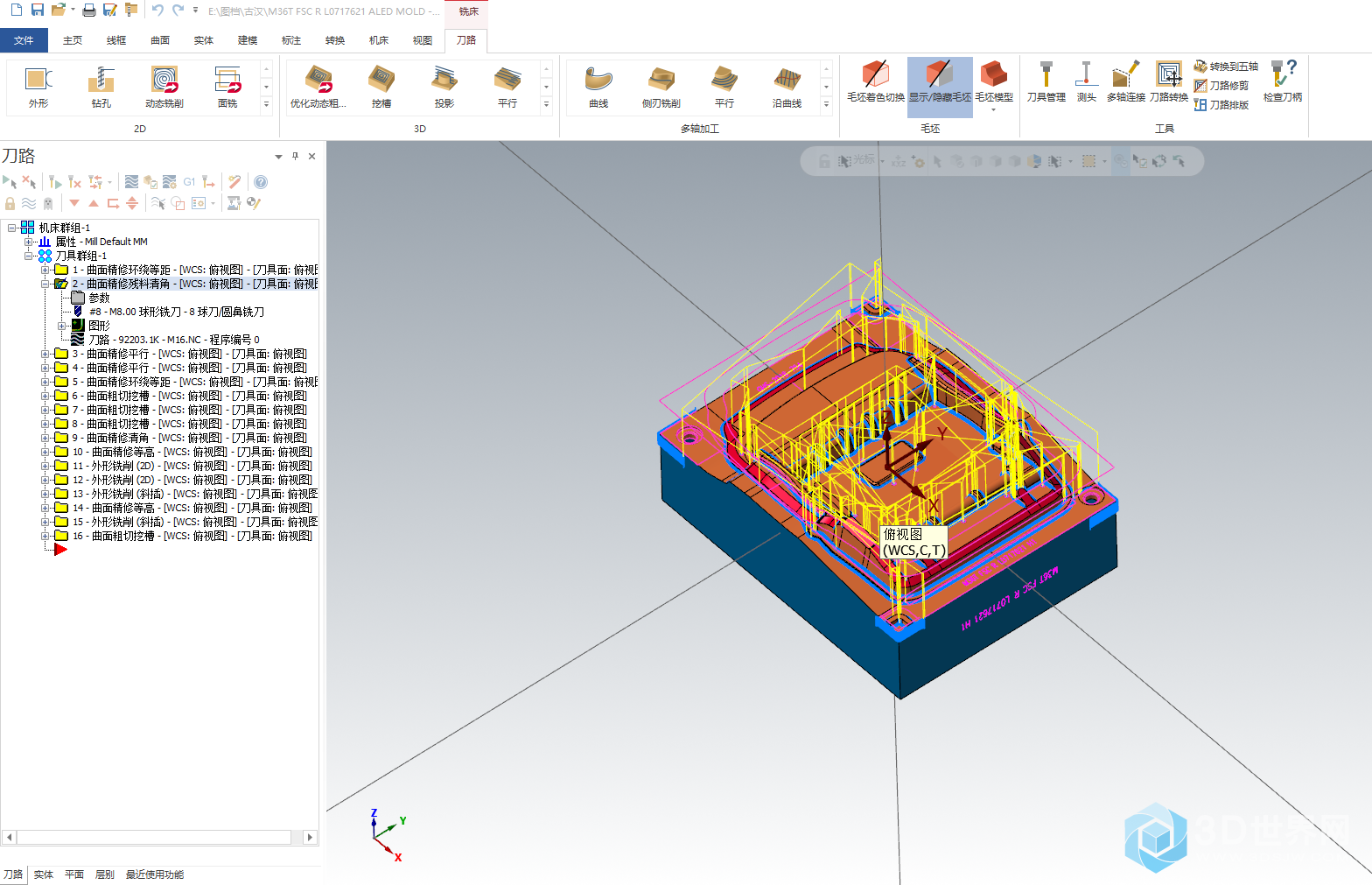This screenshot has width=1372, height=885.
Task: Click the select-all-operations icon in 刀路 panel
Action: [10, 182]
